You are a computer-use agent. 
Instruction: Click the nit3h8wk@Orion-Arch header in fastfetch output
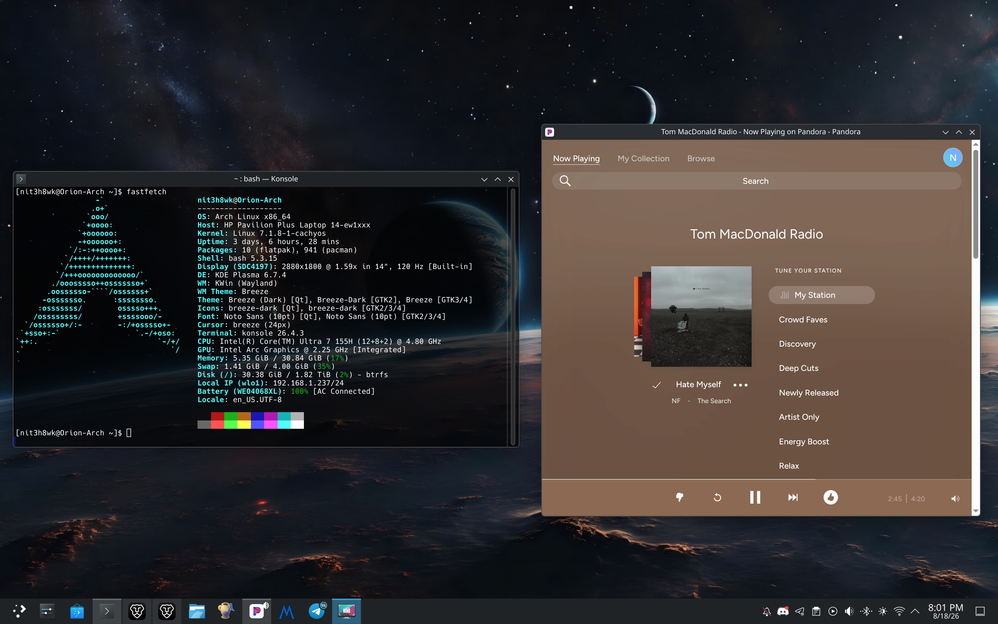click(239, 200)
